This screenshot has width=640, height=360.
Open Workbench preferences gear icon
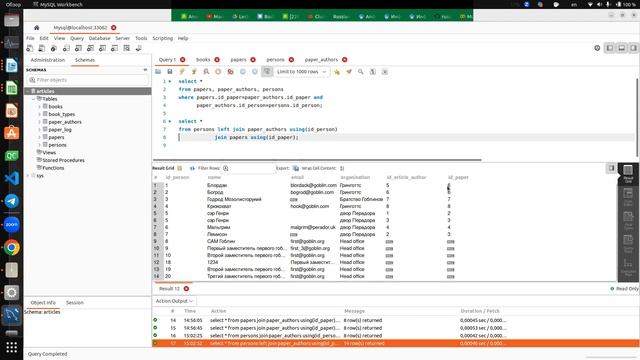tap(597, 48)
